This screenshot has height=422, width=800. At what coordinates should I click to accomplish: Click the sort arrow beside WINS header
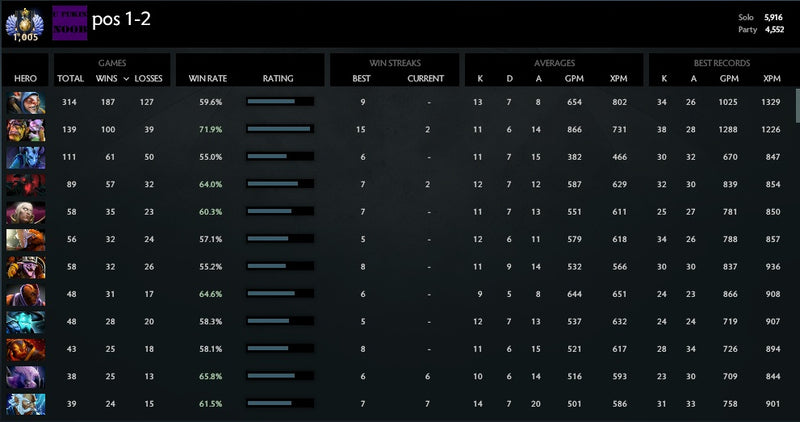click(123, 78)
